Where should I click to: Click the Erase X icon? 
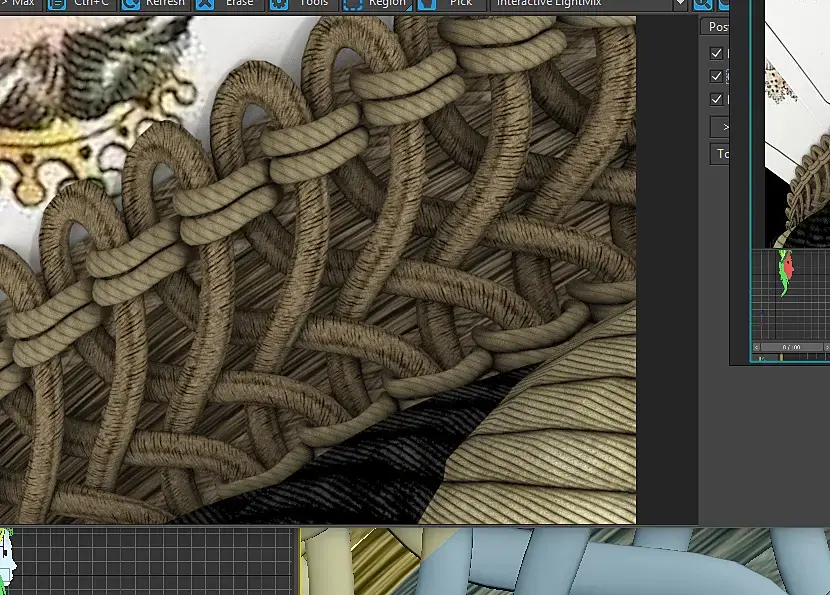coord(204,4)
